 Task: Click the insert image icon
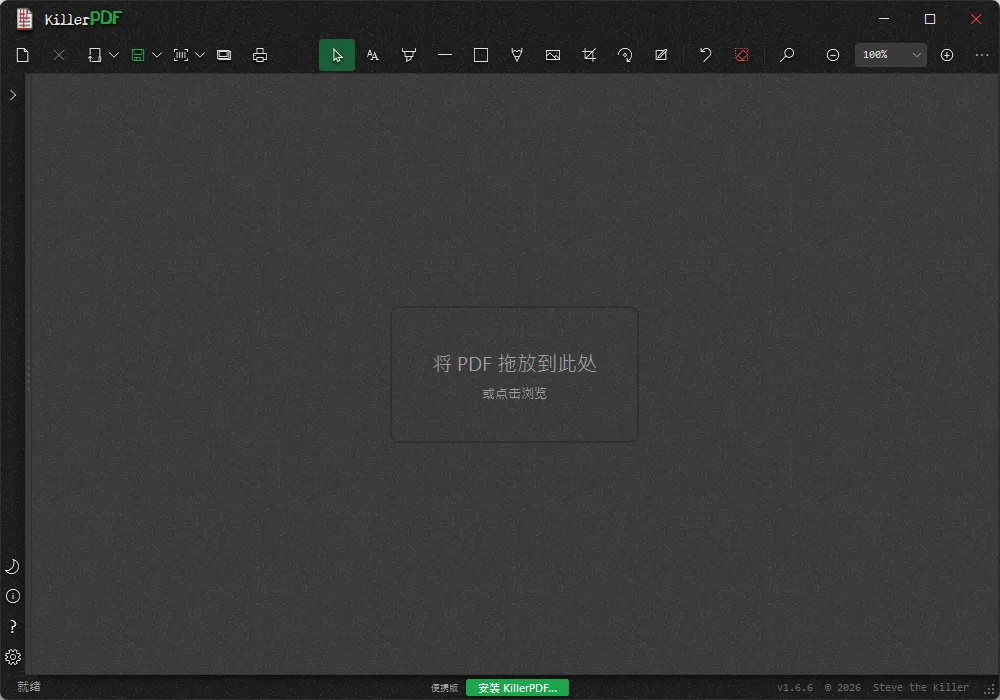click(x=553, y=55)
